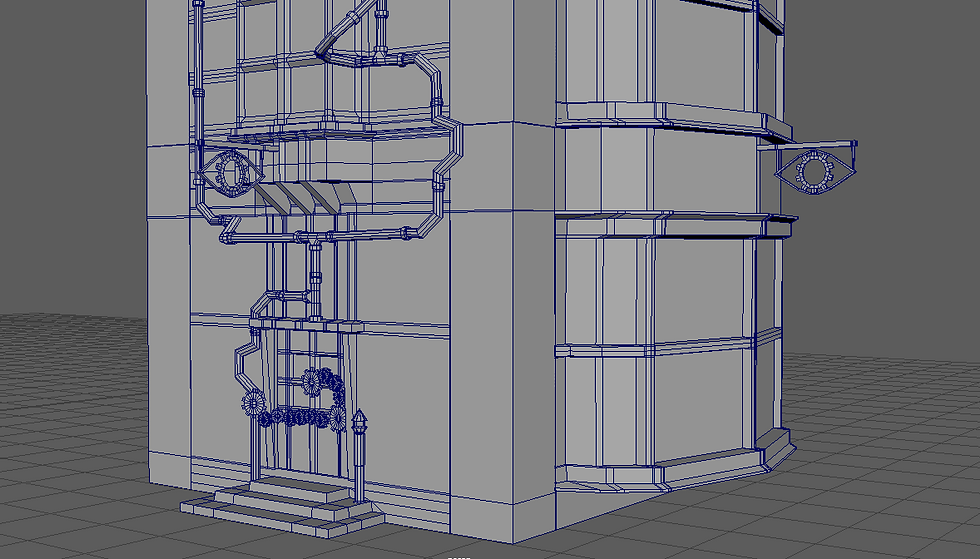Select the striped awning below the balcony
The width and height of the screenshot is (980, 559).
304,198
